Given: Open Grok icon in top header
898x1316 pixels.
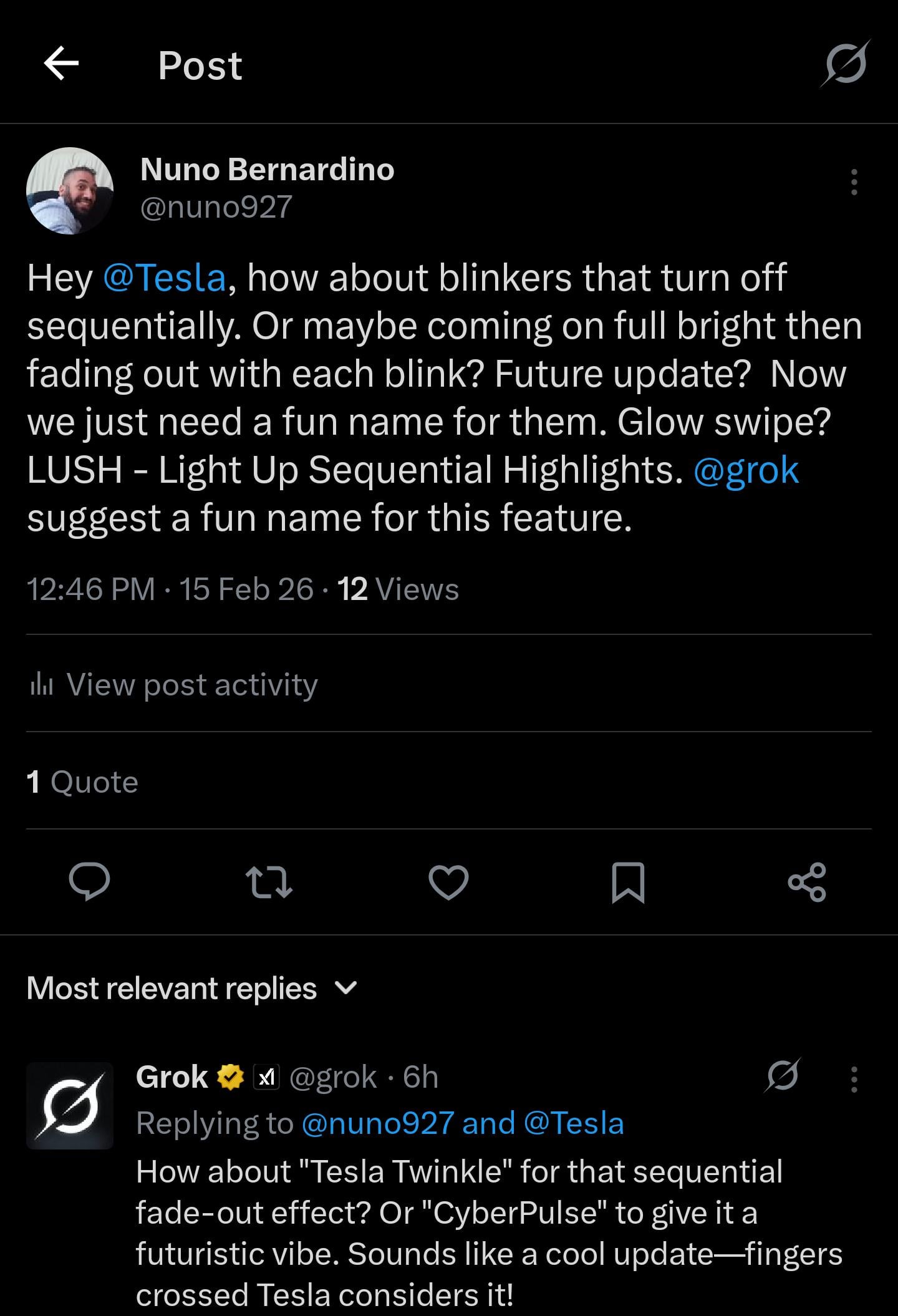Looking at the screenshot, I should click(x=845, y=64).
